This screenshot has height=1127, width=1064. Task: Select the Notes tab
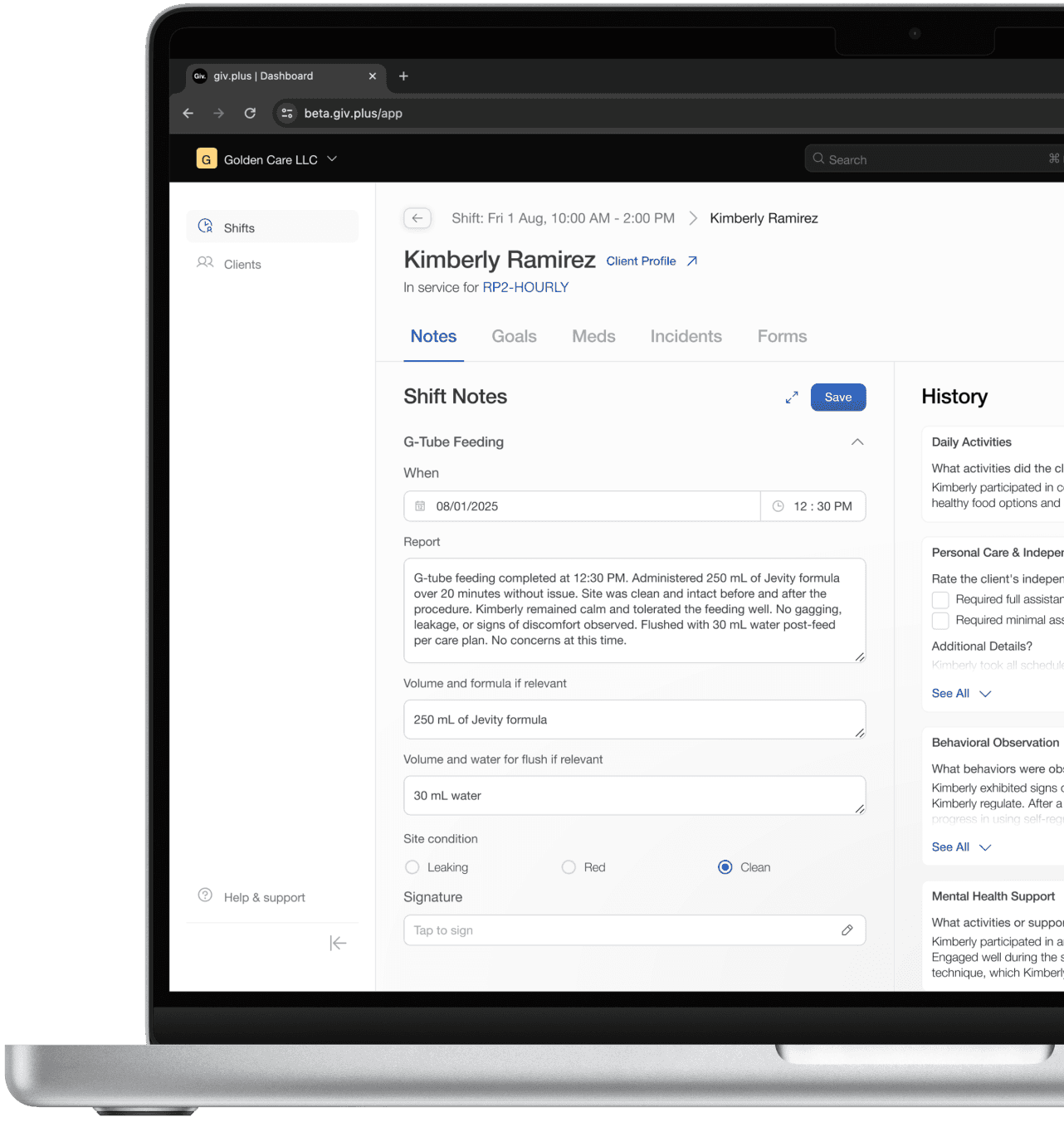click(433, 336)
